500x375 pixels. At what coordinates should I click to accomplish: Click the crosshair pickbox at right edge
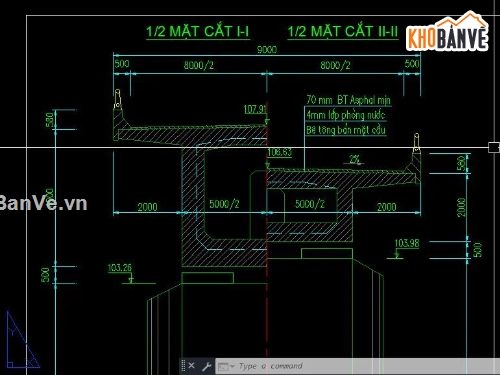(x=494, y=147)
